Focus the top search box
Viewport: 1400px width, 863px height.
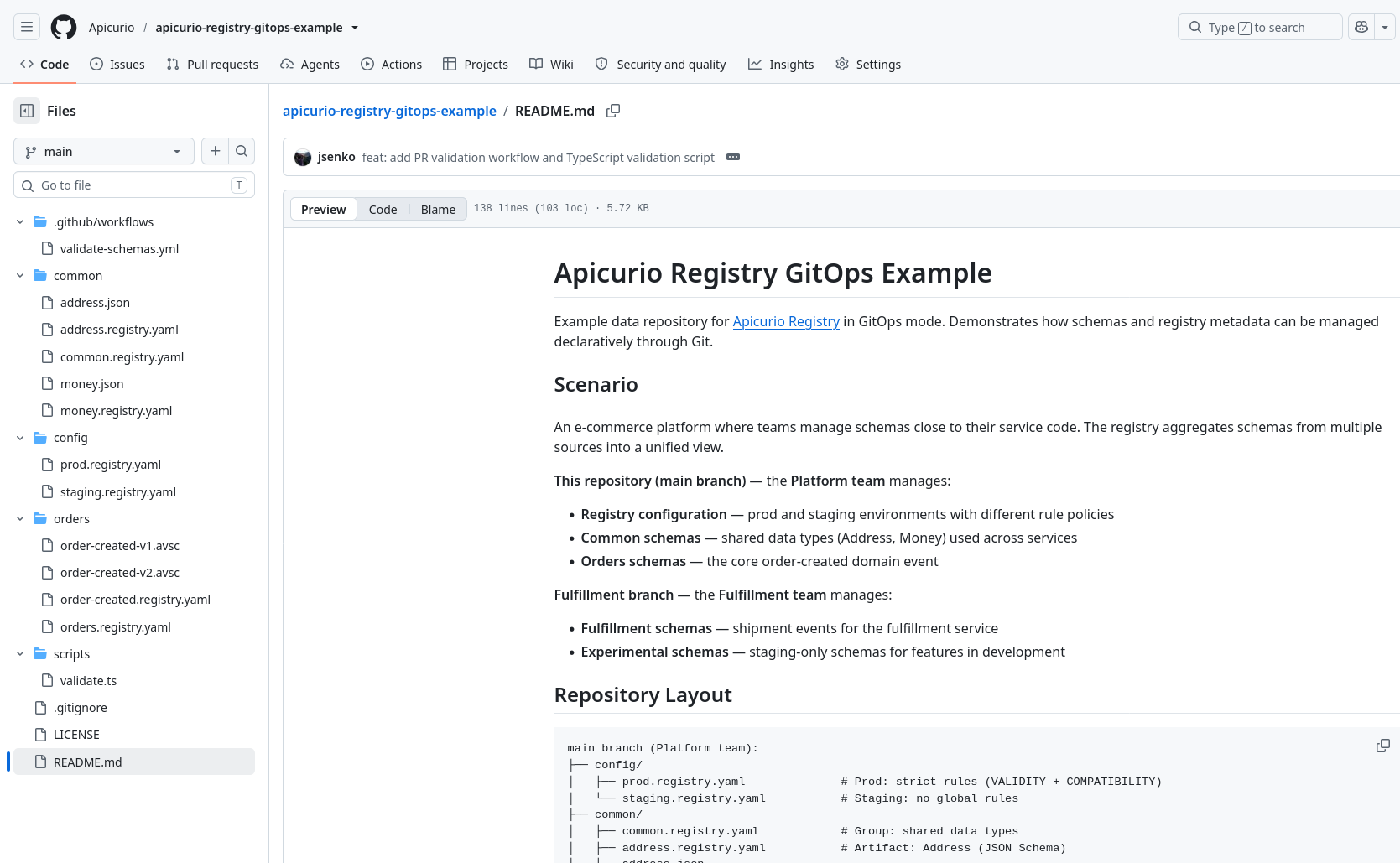pos(1260,27)
